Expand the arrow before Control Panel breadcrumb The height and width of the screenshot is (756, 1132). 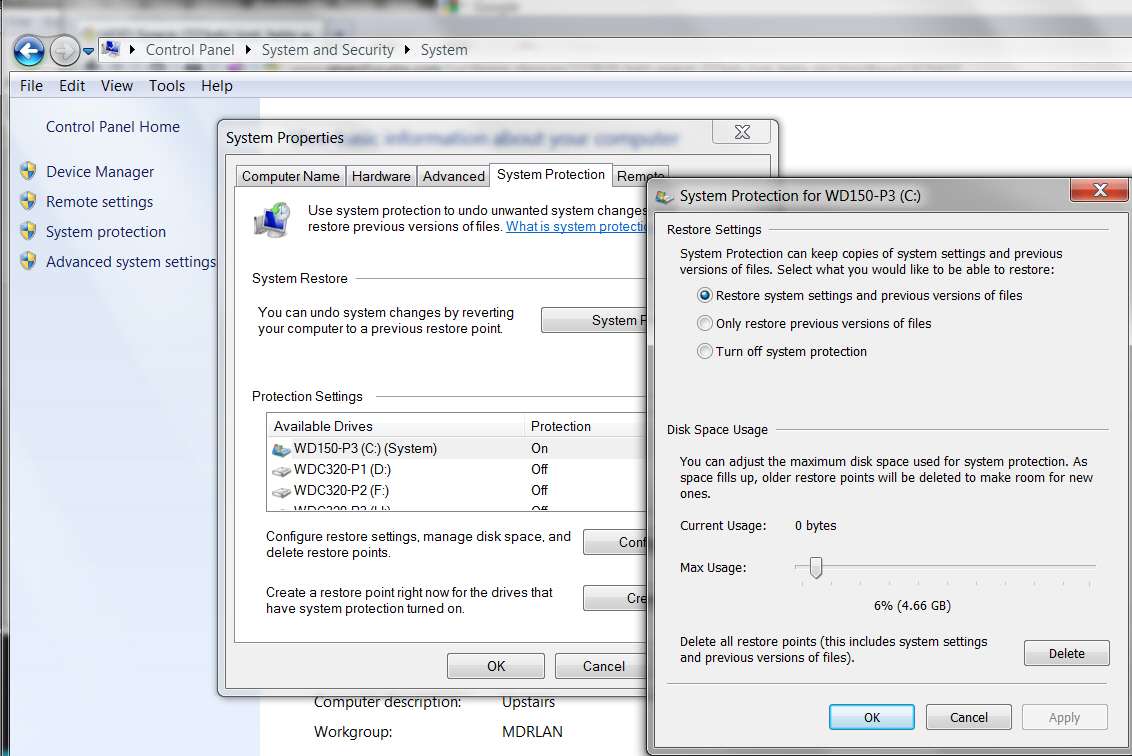click(x=132, y=50)
